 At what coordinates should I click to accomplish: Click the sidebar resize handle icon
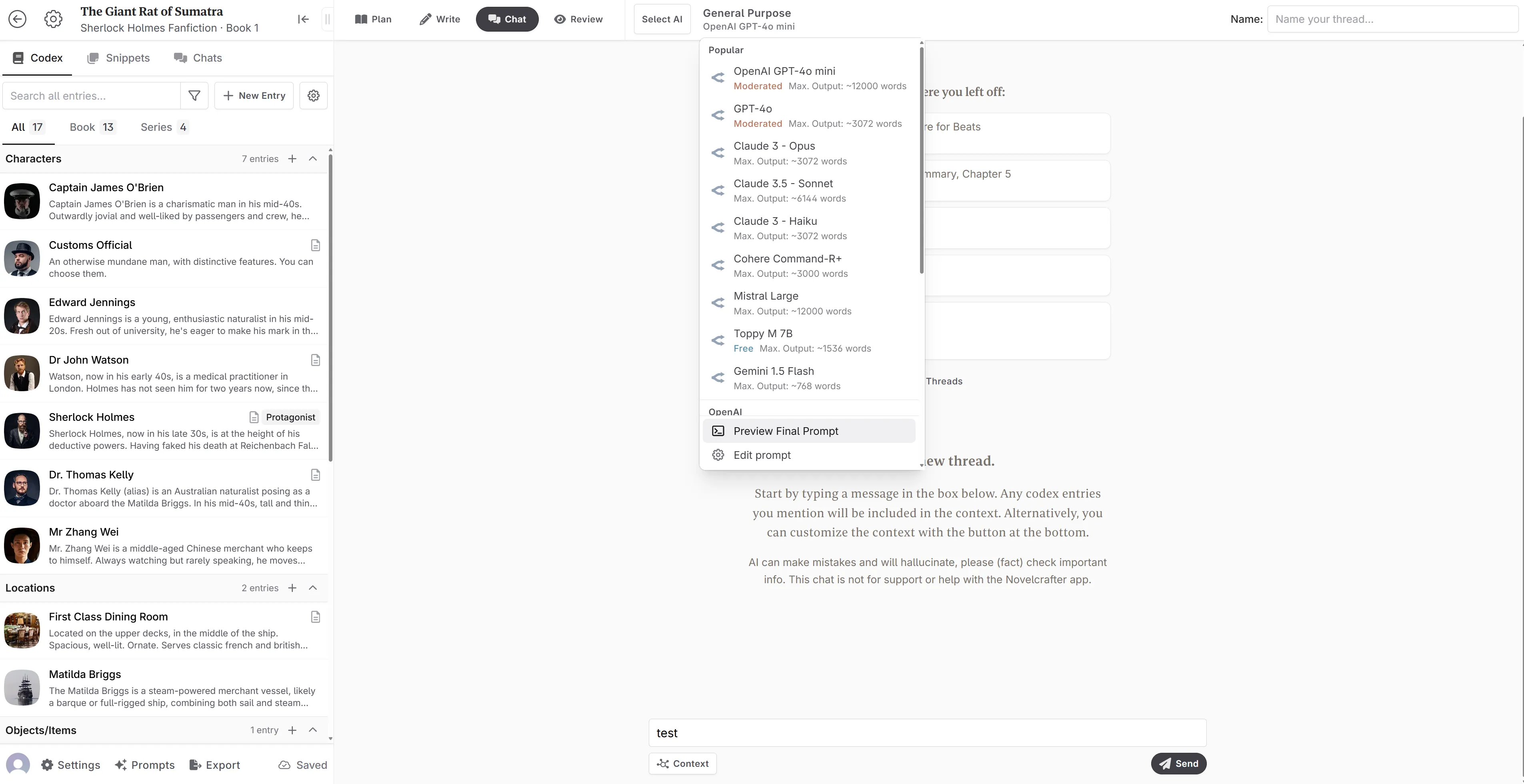(327, 19)
